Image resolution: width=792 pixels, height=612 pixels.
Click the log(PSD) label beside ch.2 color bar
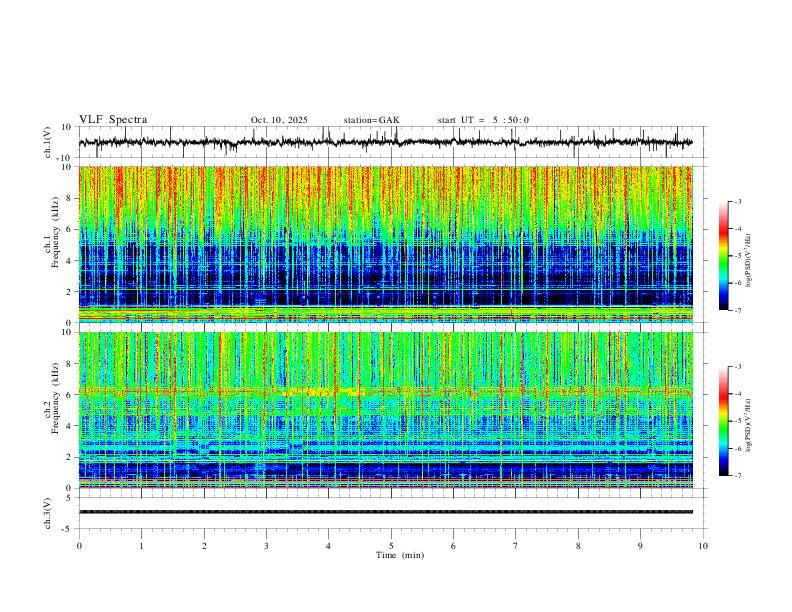click(748, 425)
